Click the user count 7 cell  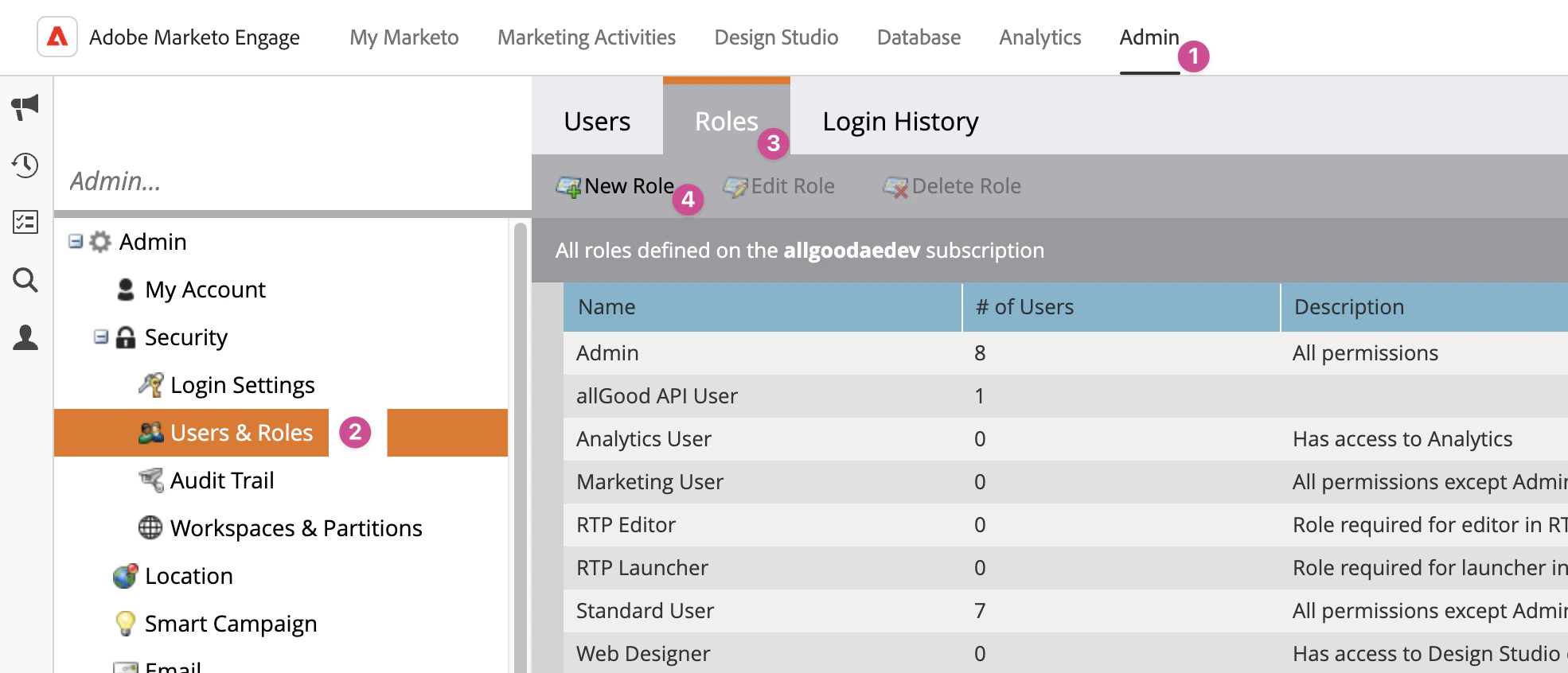(x=980, y=611)
